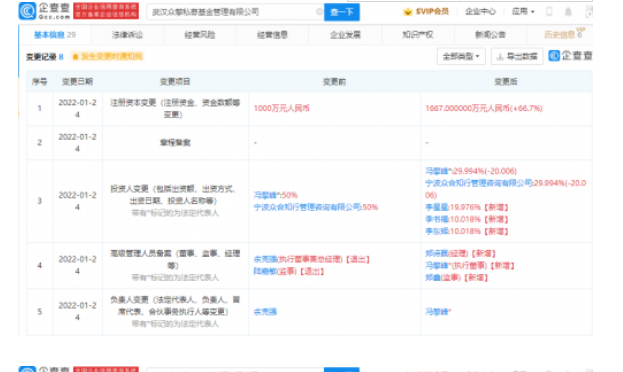This screenshot has height=372, width=623.
Task: Switch to the 新闻公告 tab
Action: click(x=490, y=35)
